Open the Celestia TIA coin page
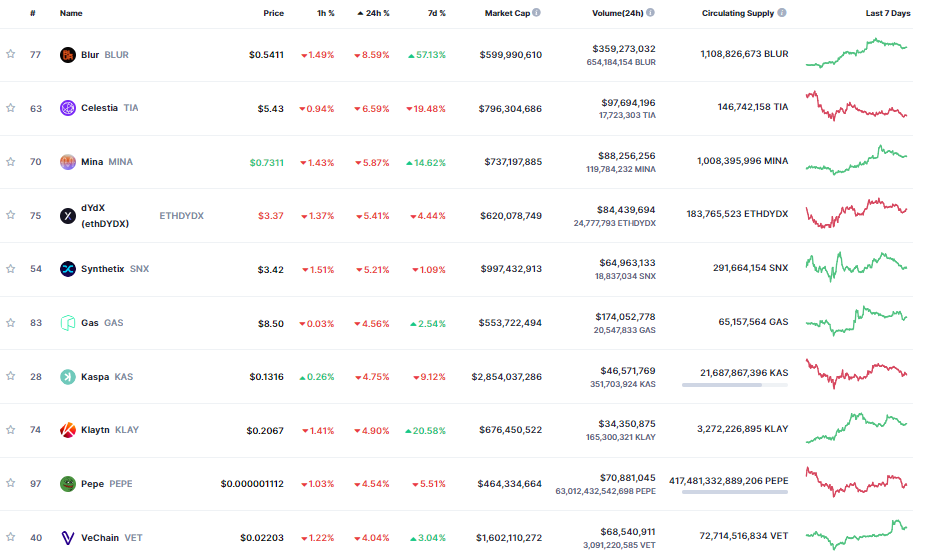Image resolution: width=933 pixels, height=556 pixels. point(109,108)
